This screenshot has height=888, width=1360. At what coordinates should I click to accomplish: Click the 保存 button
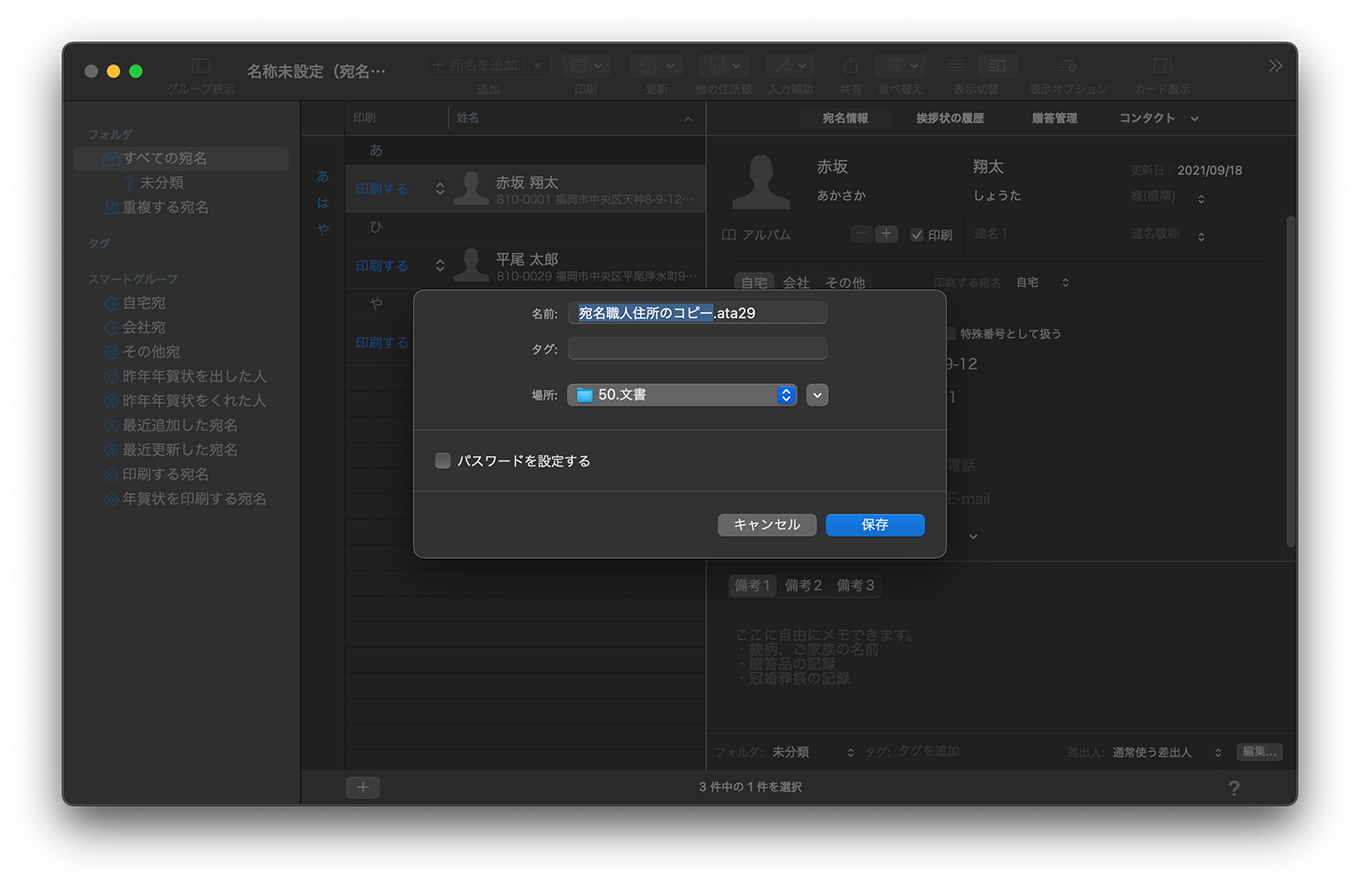click(875, 525)
